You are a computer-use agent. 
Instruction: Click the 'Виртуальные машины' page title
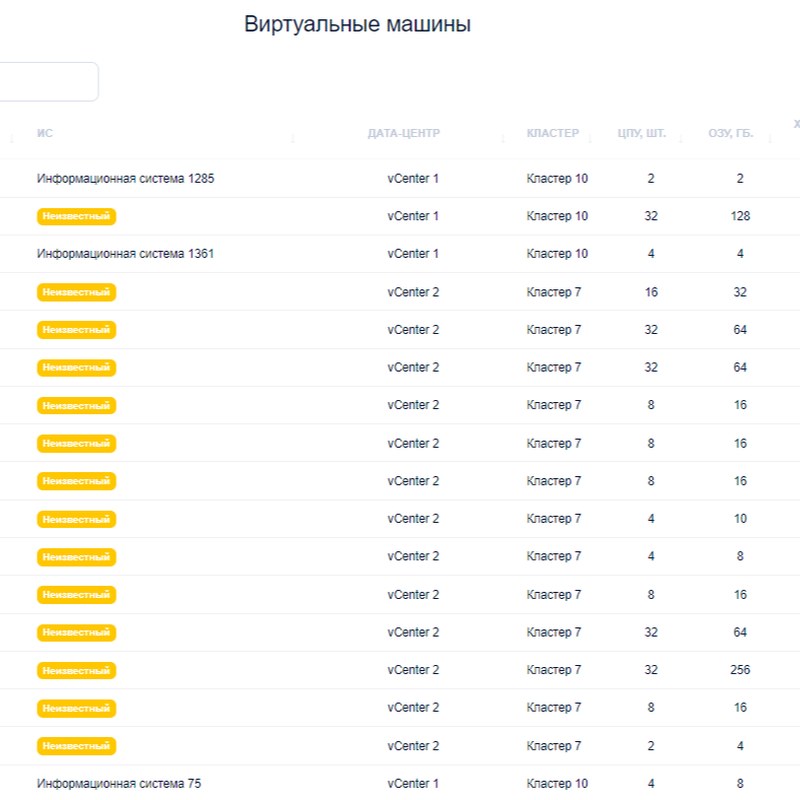click(x=357, y=24)
